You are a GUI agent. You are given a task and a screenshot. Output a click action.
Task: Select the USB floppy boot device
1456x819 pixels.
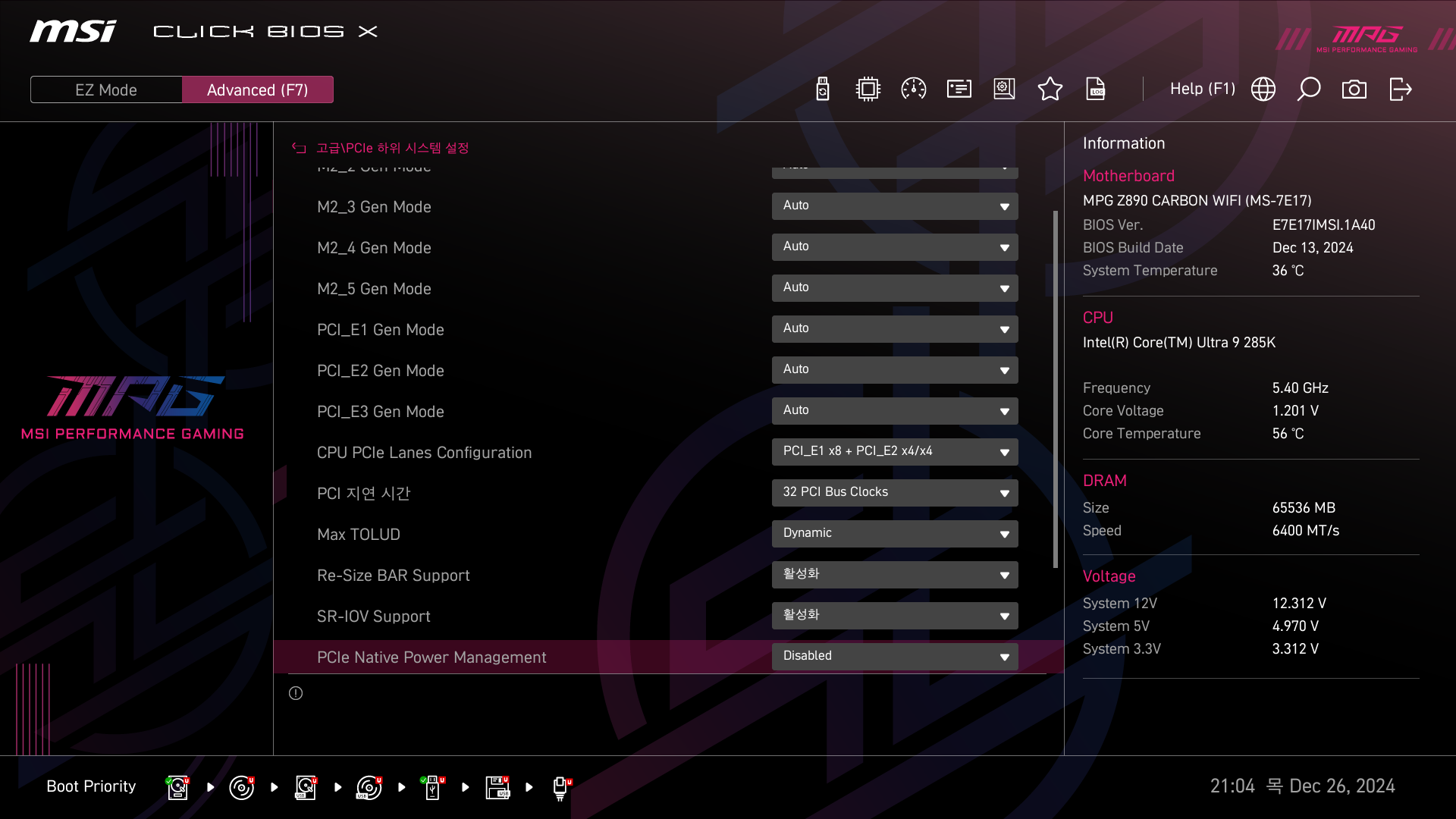click(x=497, y=787)
